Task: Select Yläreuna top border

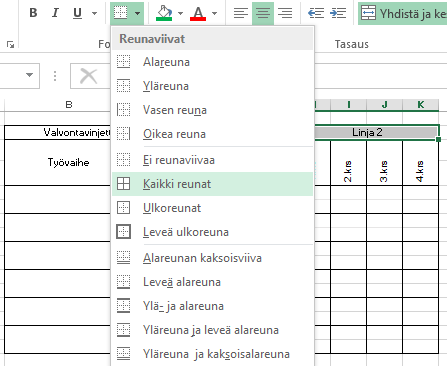Action: (212, 86)
